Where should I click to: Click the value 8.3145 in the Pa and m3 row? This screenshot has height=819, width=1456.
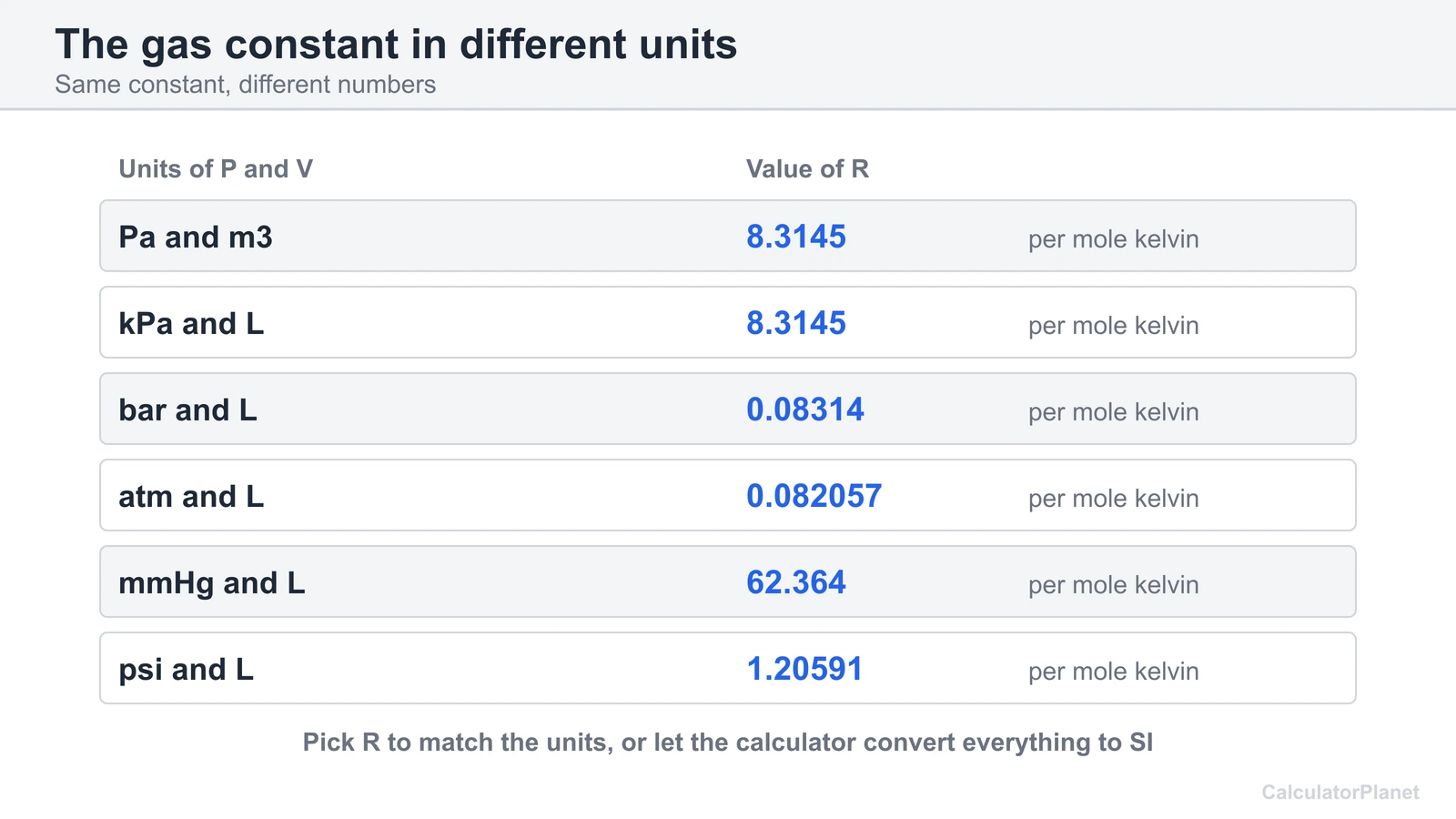(796, 237)
